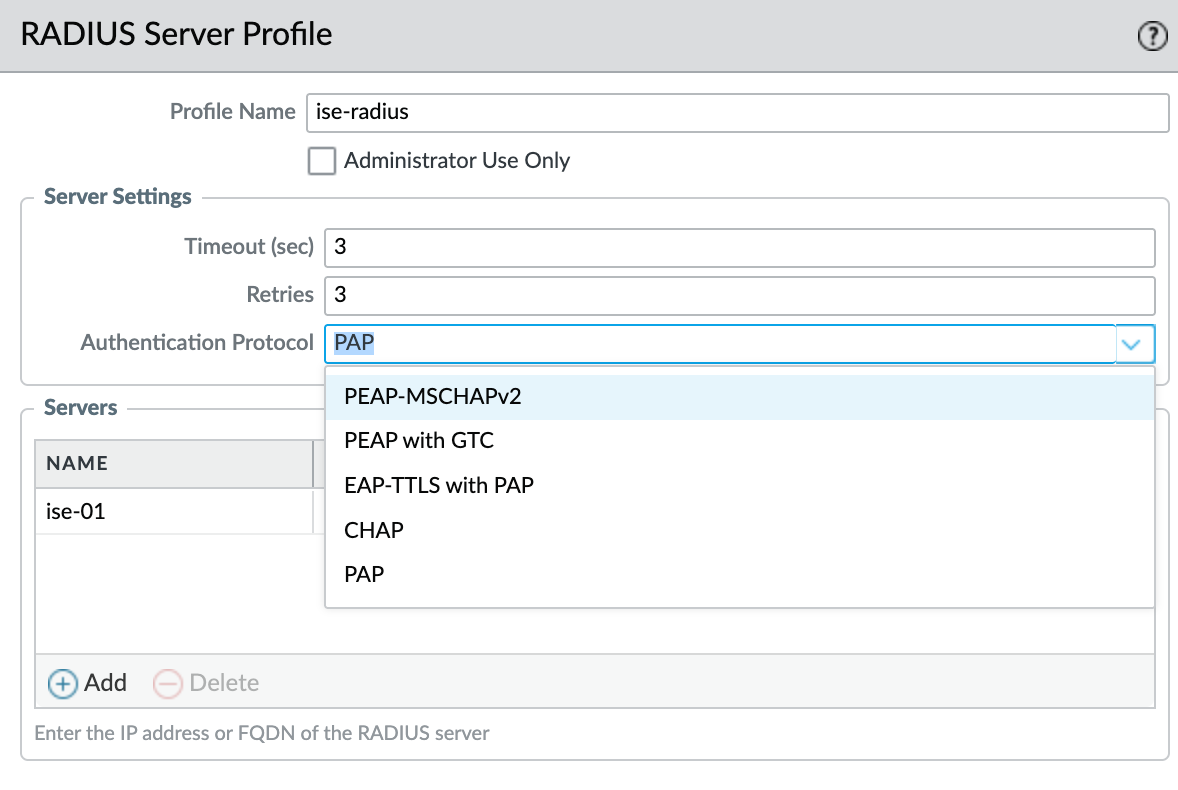Click the plus icon to add a server

point(63,683)
